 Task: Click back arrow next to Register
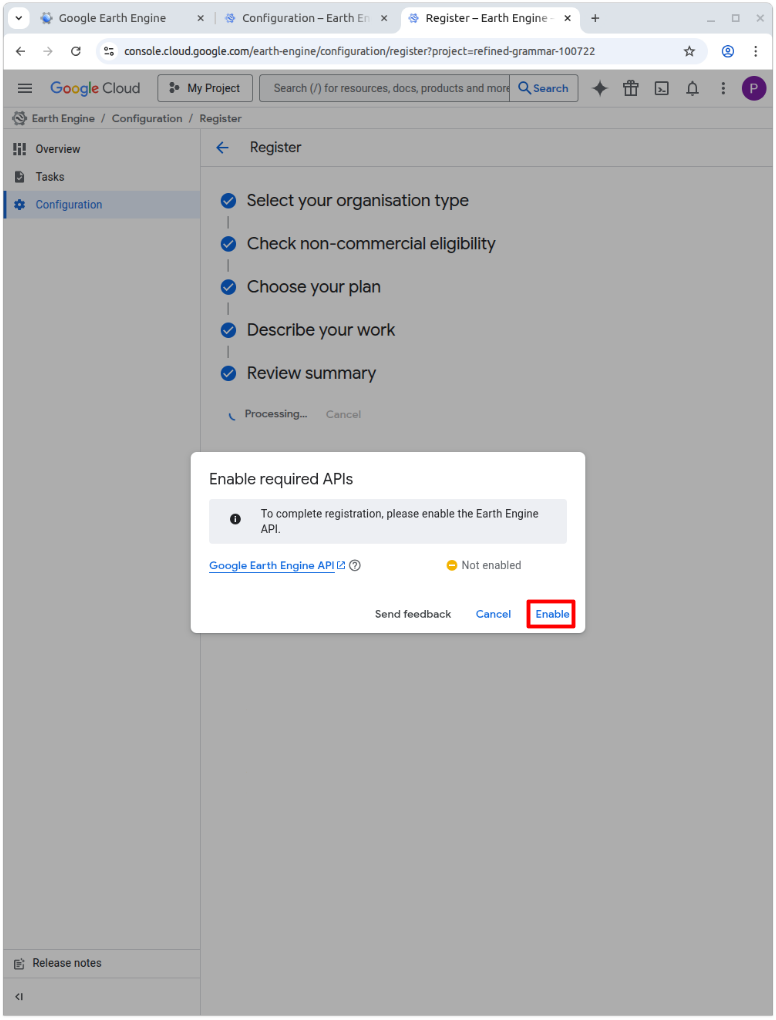point(222,147)
